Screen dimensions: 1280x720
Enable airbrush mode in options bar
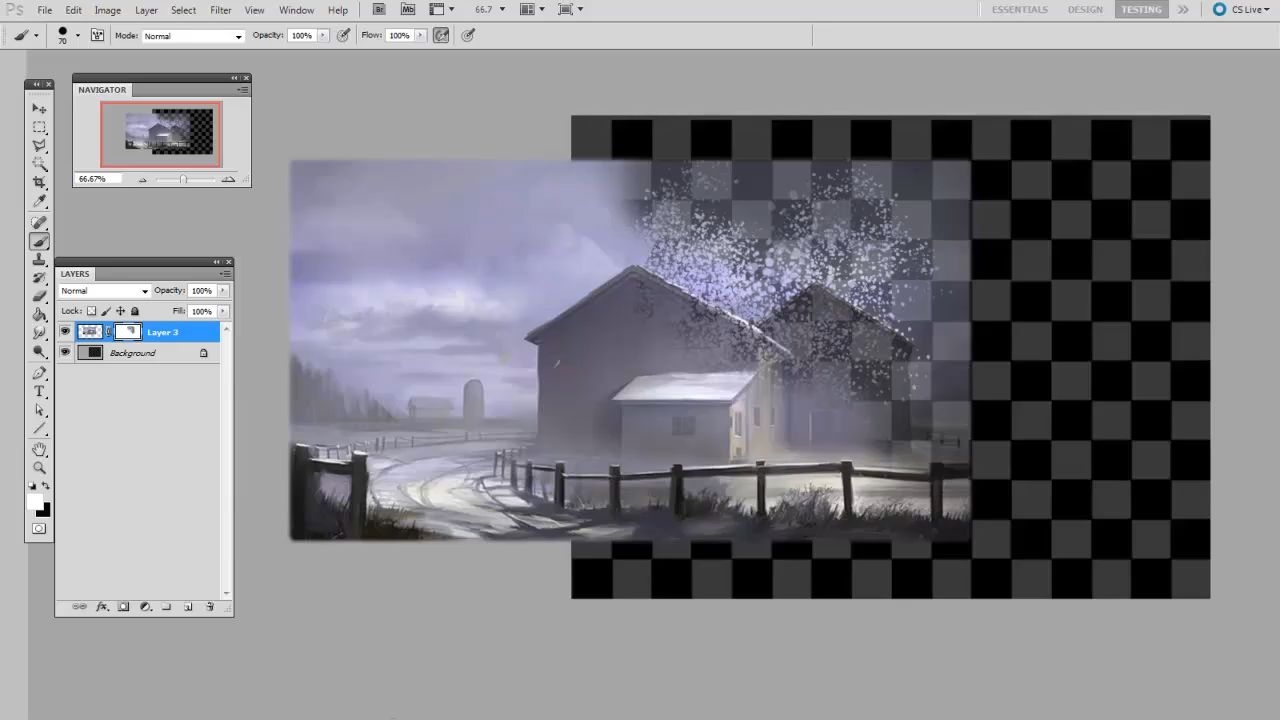(x=441, y=35)
